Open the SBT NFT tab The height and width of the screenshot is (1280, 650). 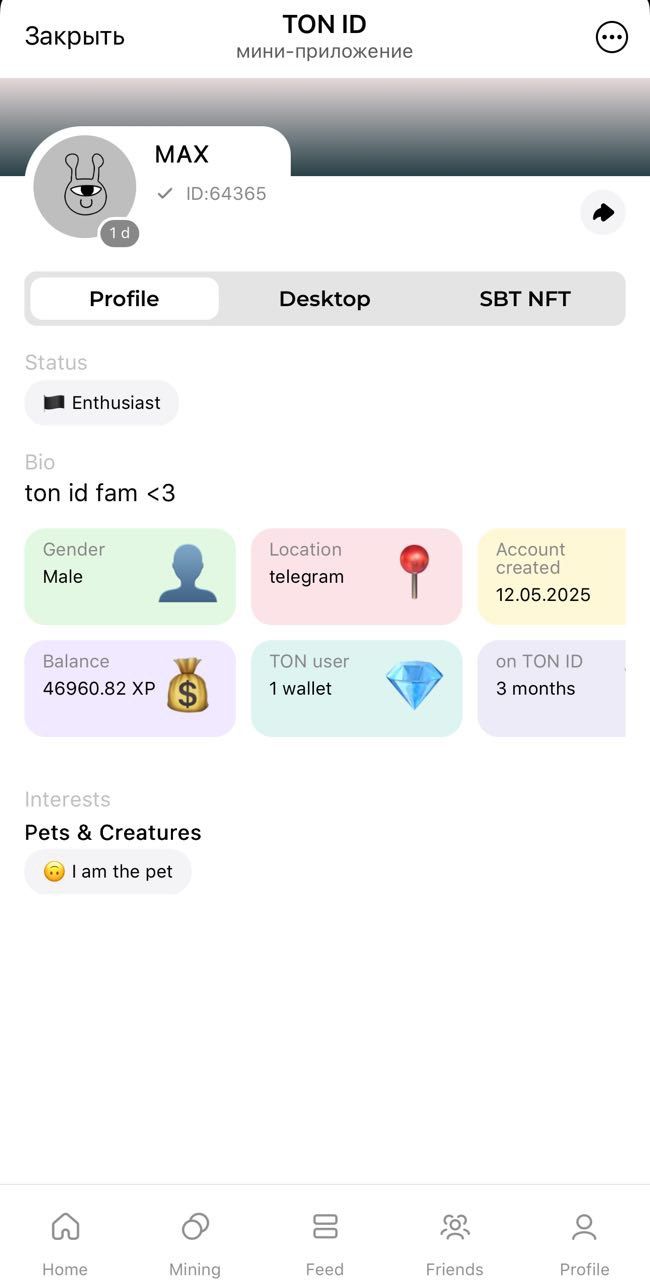525,298
